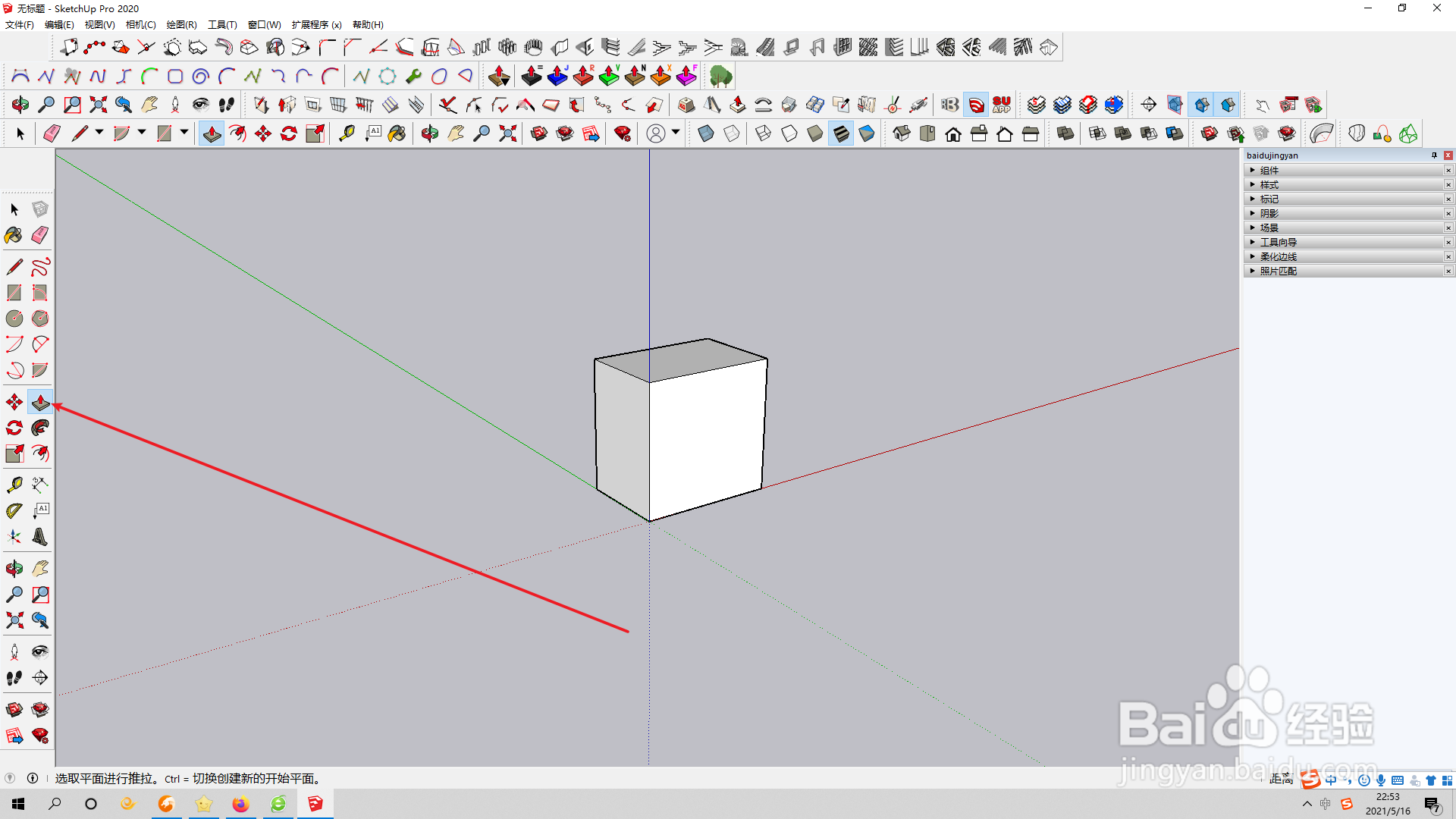Click the Zoom Extents tool in left toolbar

[14, 620]
